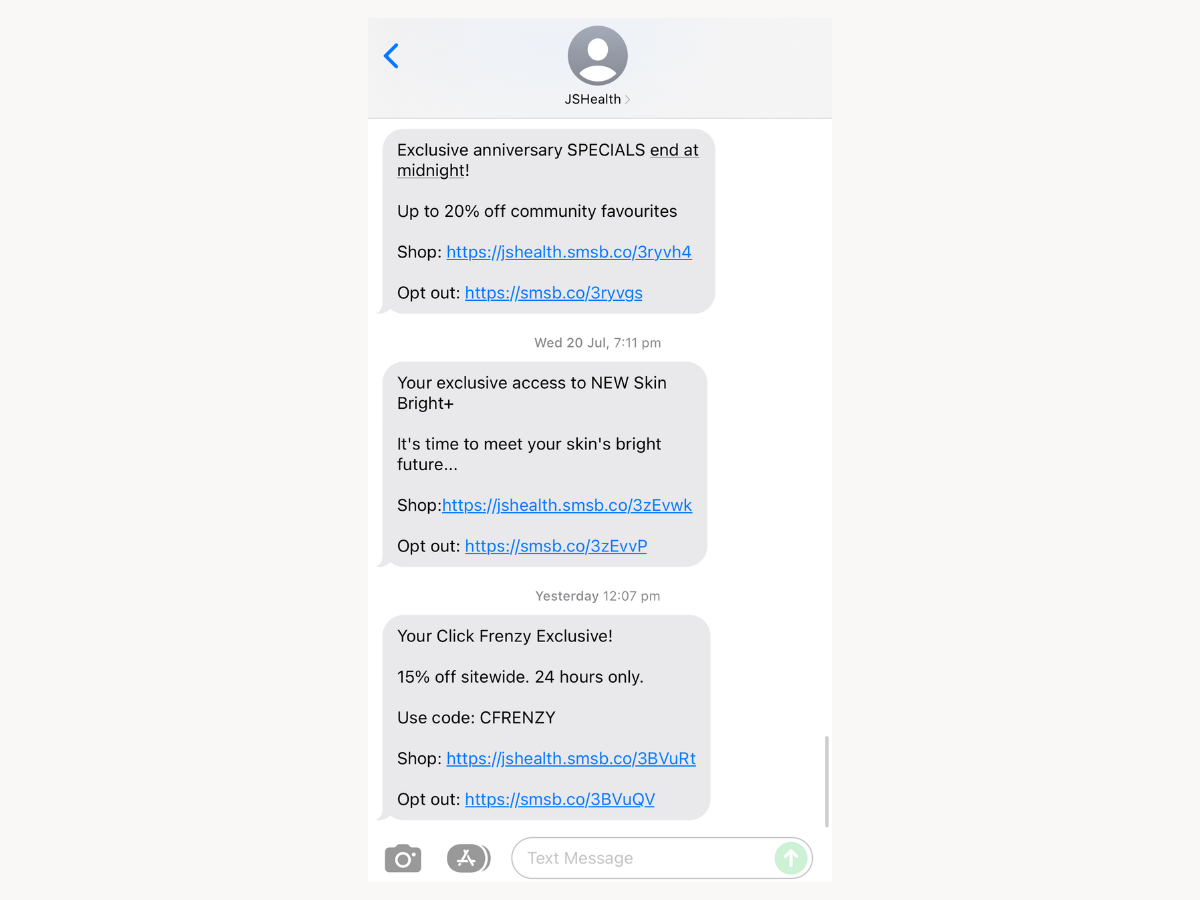Open Click Frenzy shop link 3BVuRt

[571, 758]
